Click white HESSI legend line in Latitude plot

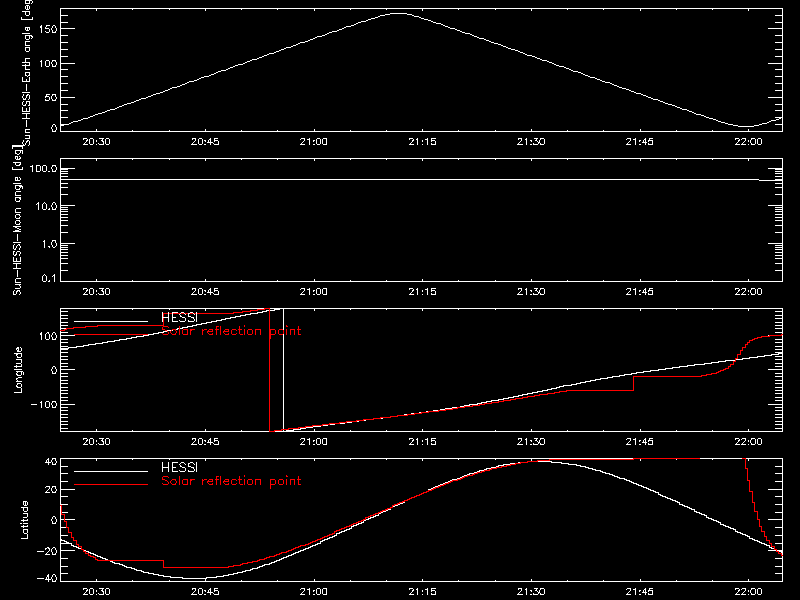coord(111,471)
